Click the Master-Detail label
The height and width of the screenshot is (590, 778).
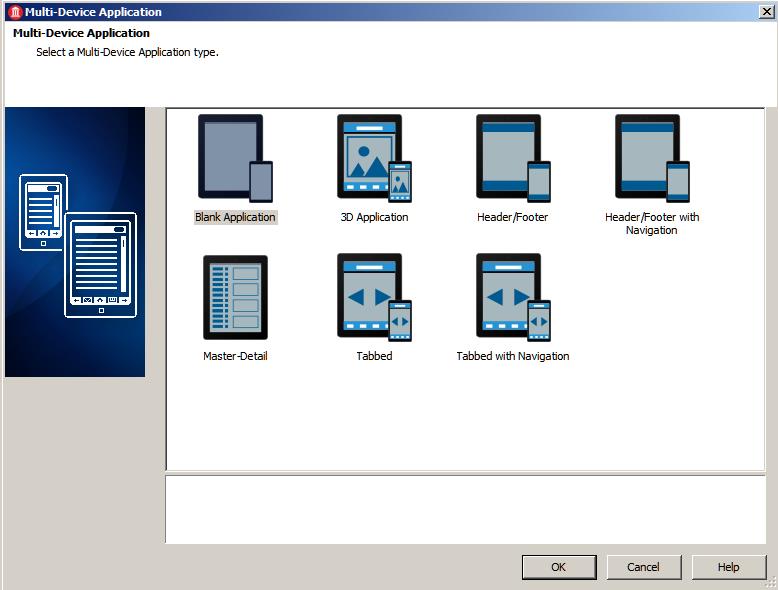tap(235, 356)
